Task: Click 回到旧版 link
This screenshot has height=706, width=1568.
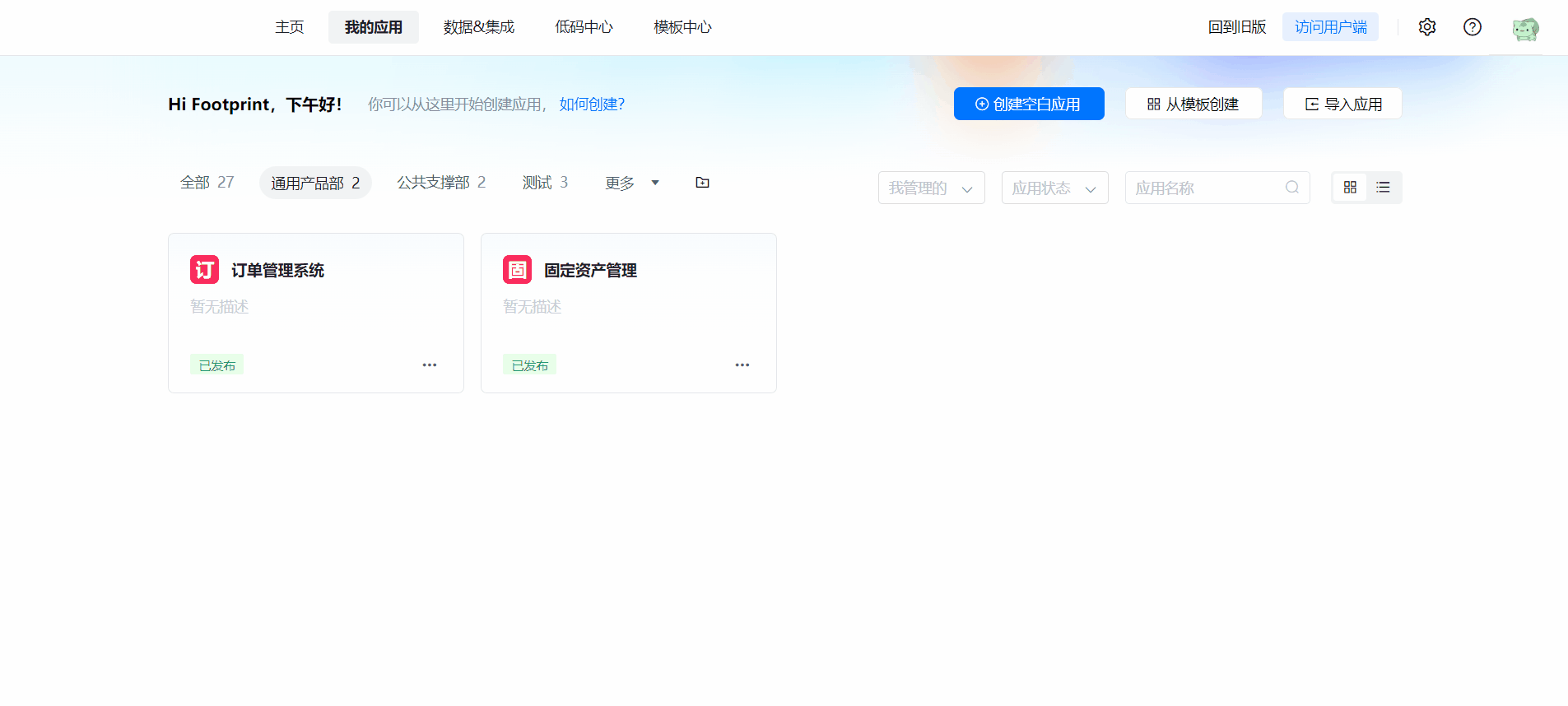Action: (1237, 27)
